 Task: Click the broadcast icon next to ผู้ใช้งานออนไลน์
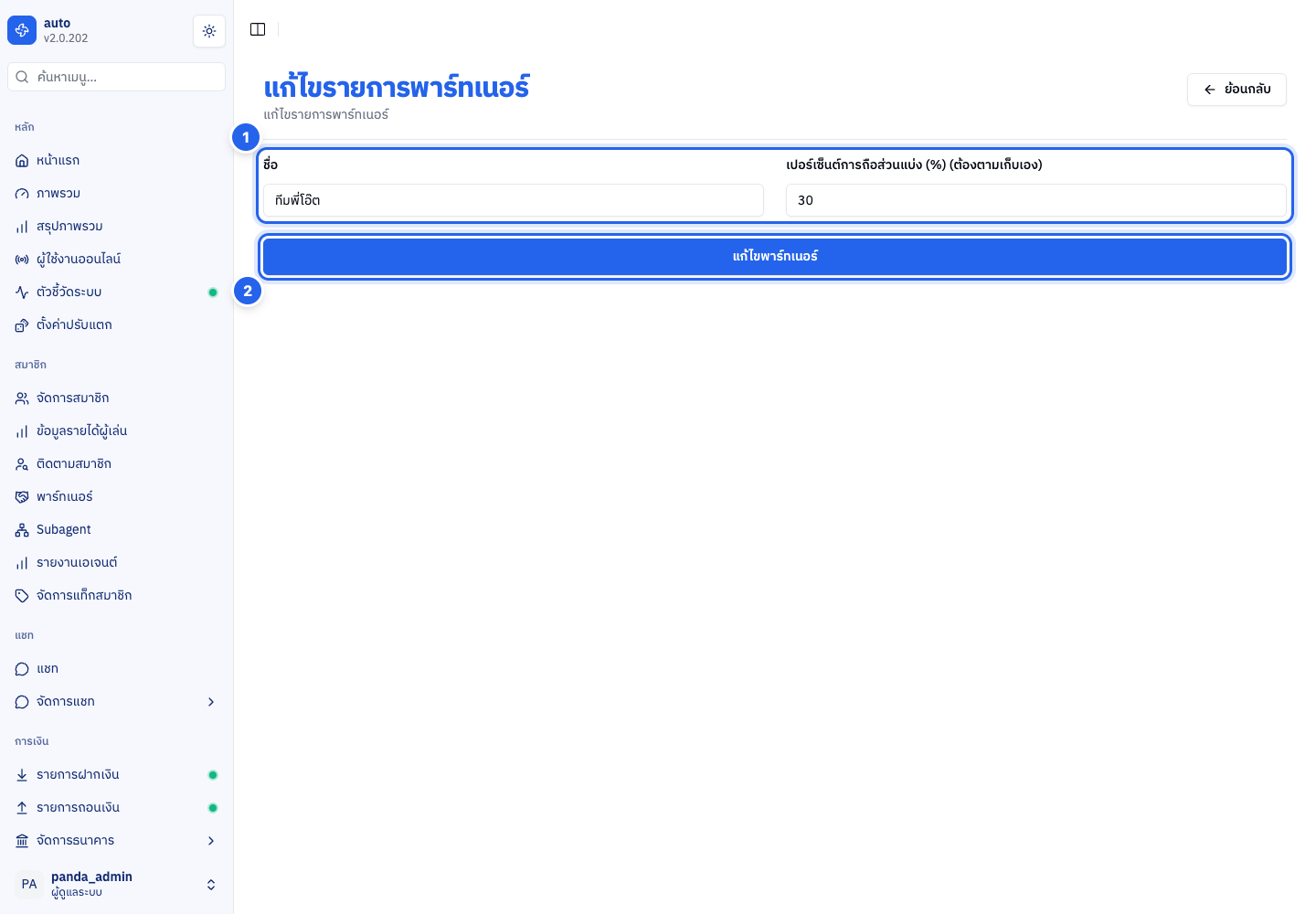(x=22, y=260)
